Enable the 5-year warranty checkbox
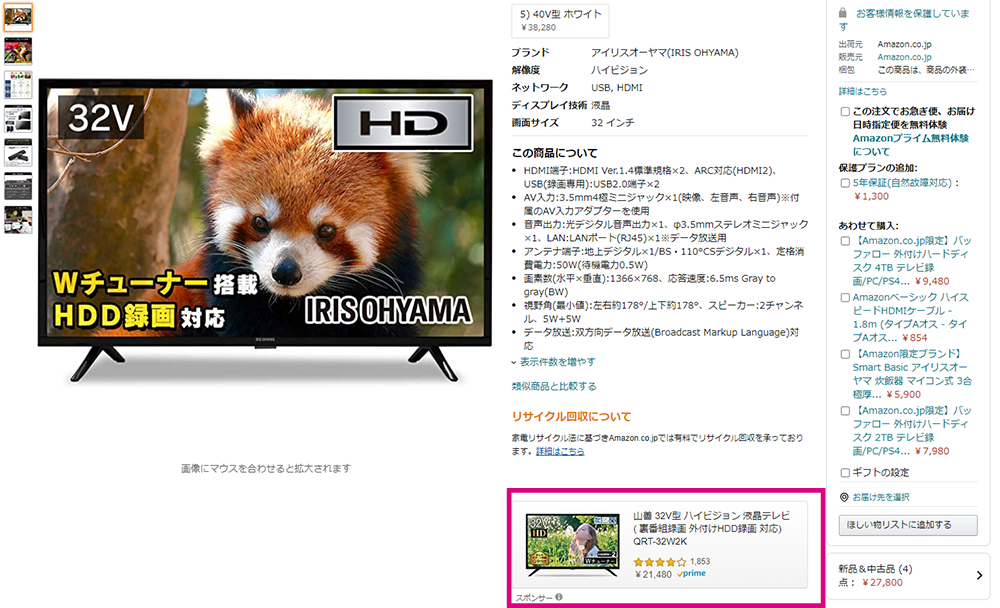Image resolution: width=1000 pixels, height=608 pixels. 845,183
